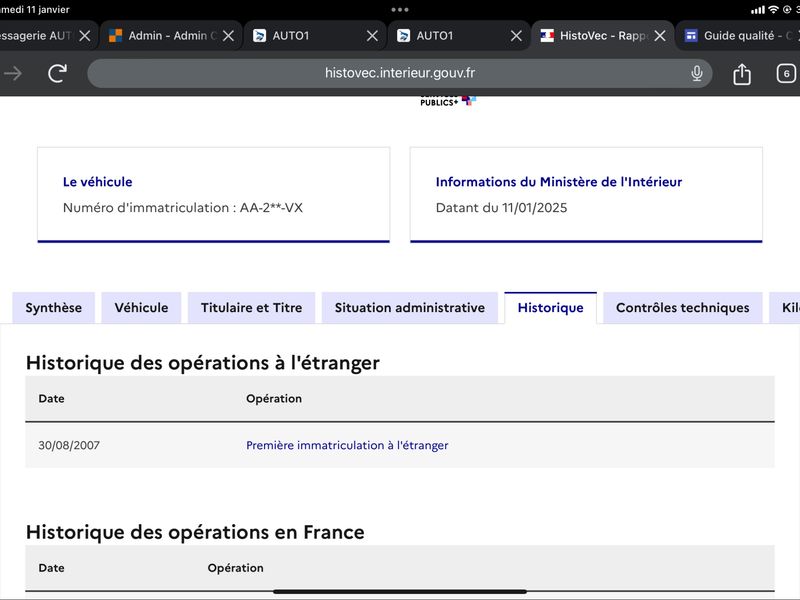Tap the address bar histovec.interieur.gouv.fr
Viewport: 800px width, 600px height.
tap(399, 73)
